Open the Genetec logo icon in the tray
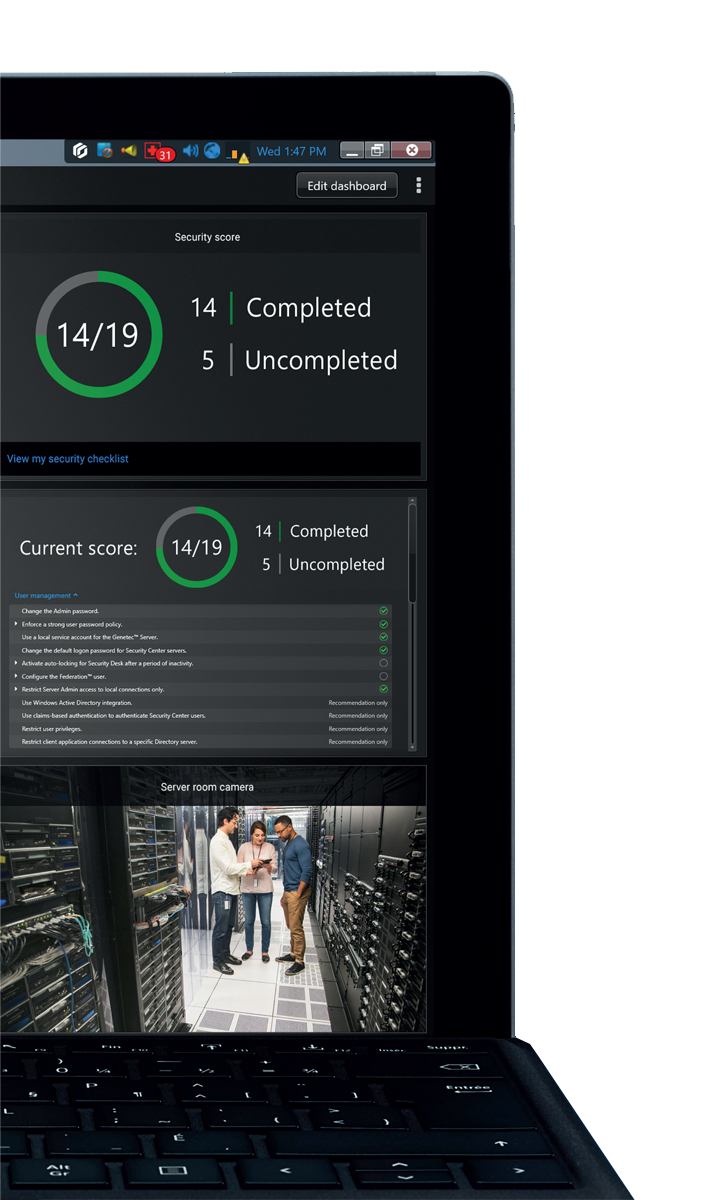Image resolution: width=708 pixels, height=1200 pixels. tap(82, 151)
